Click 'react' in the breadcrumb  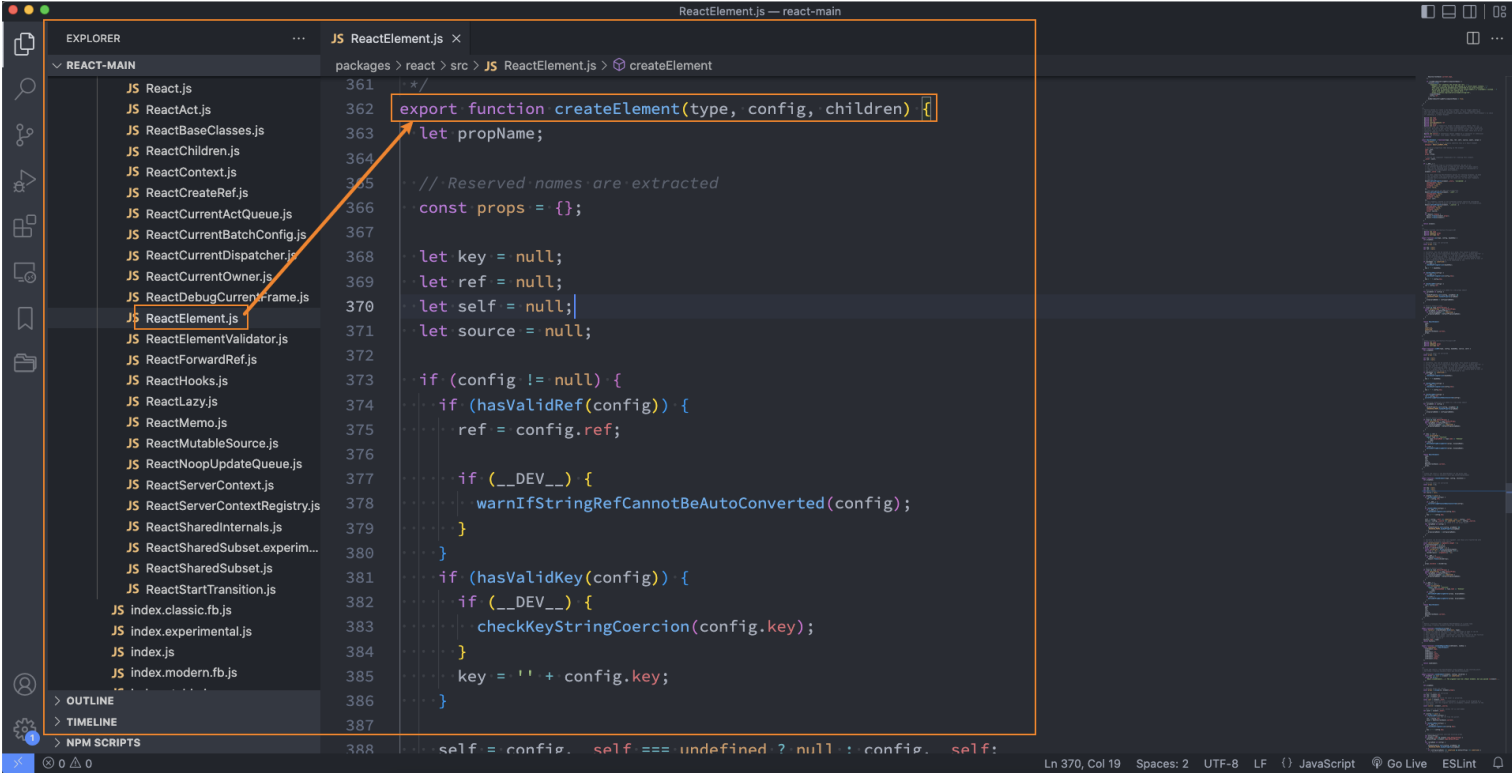pos(420,65)
